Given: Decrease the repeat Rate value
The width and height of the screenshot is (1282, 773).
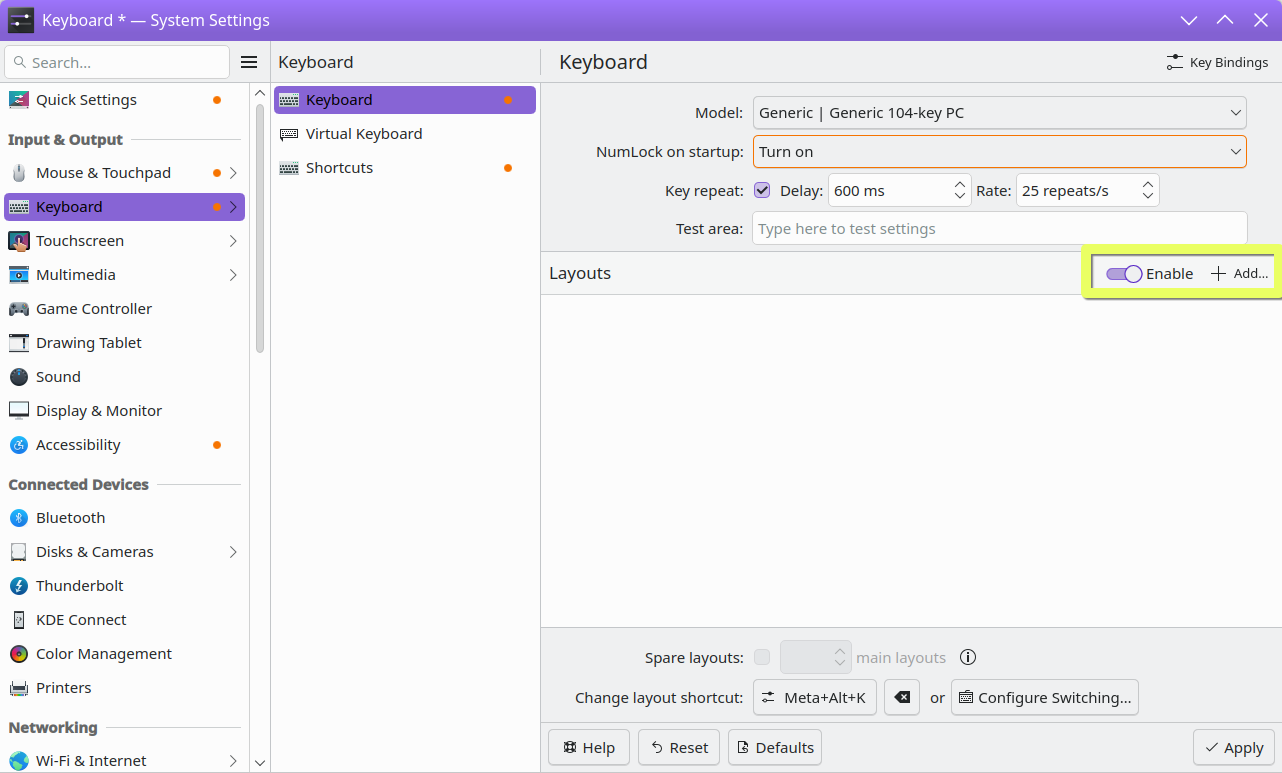Looking at the screenshot, I should coord(1148,197).
